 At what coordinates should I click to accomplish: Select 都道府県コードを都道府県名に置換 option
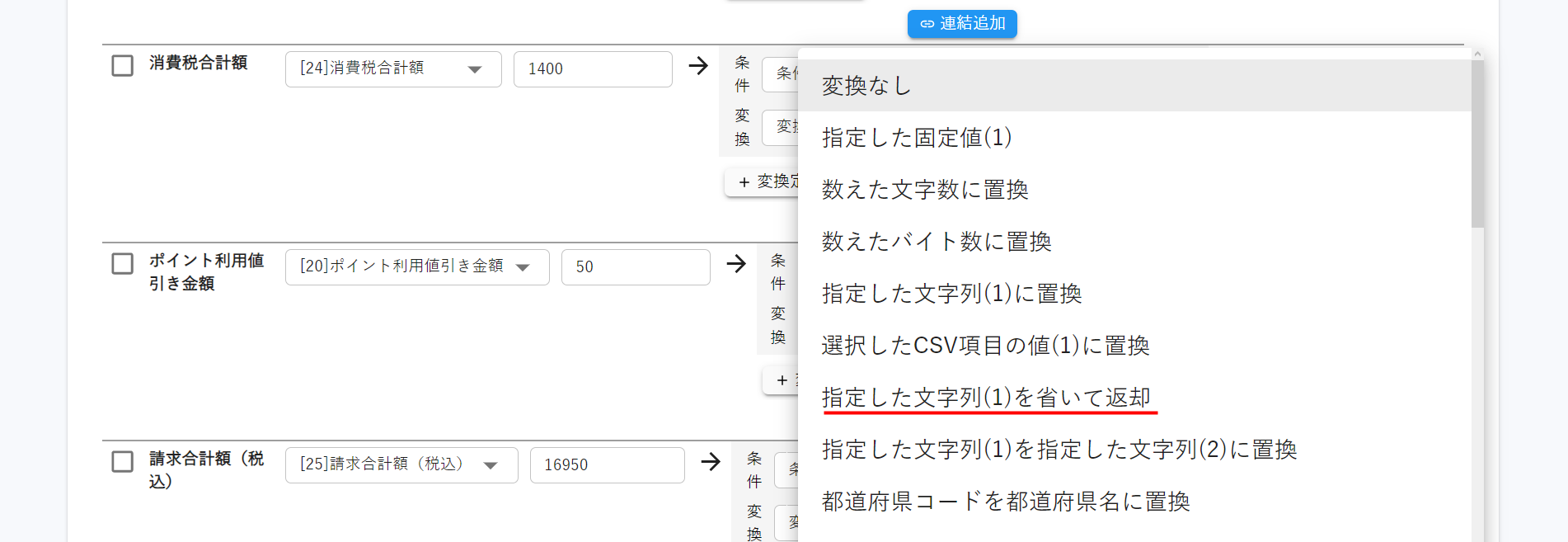(x=1005, y=502)
